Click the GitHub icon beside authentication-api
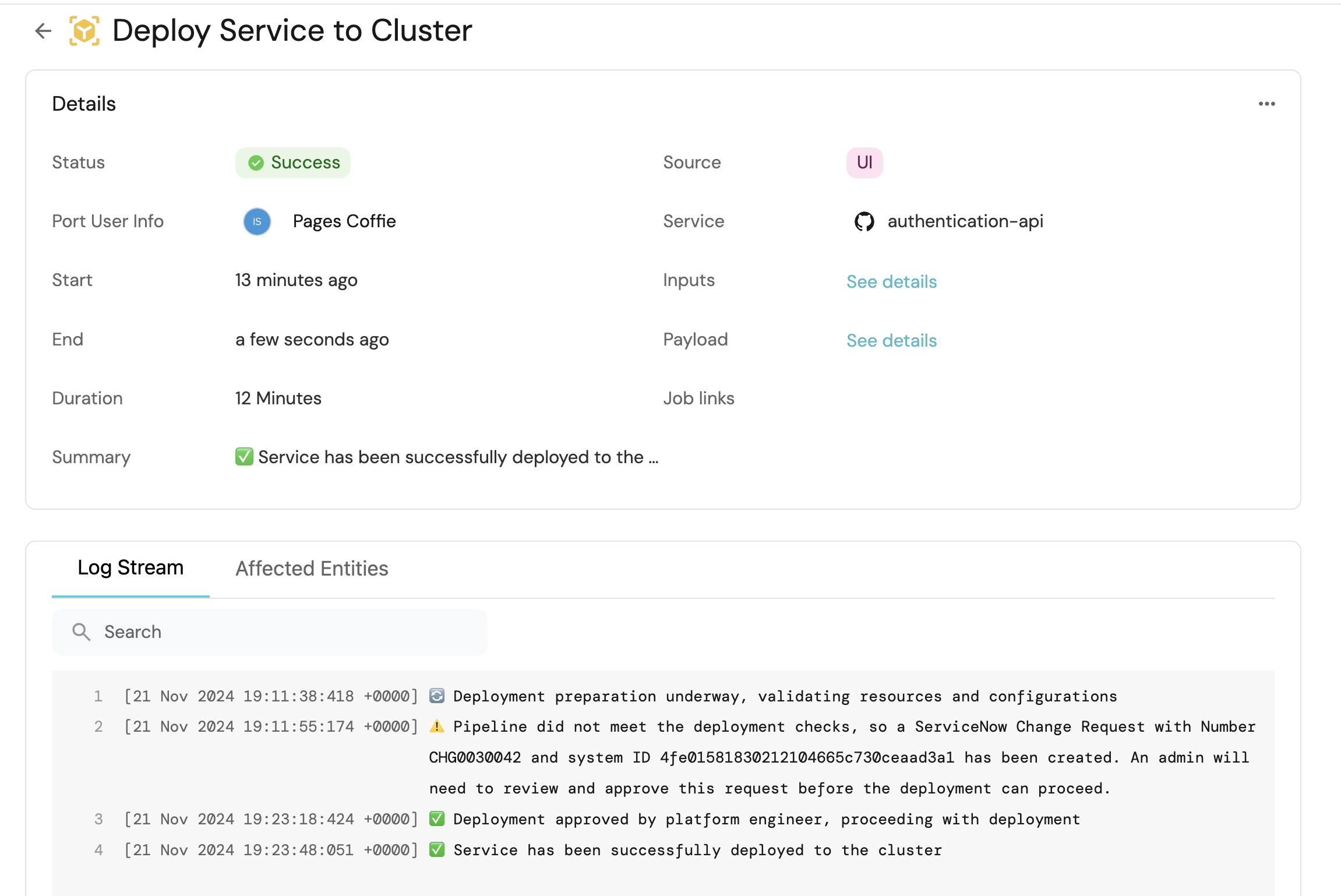Screen dimensions: 1341x896 [x=864, y=221]
